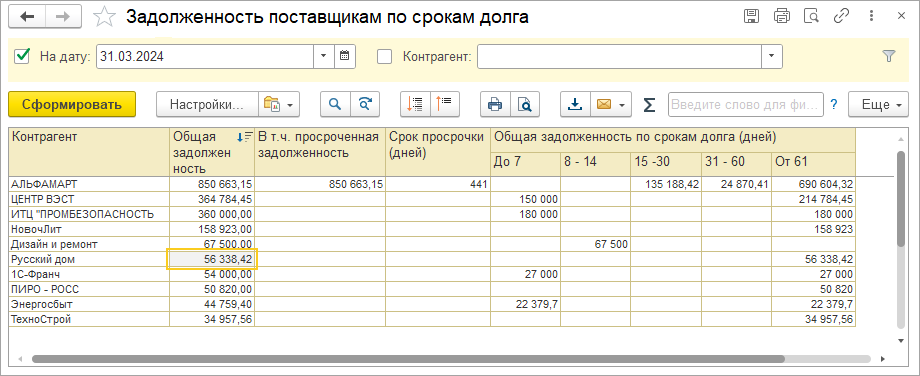
Task: Select the ПИРО - РОСС cell
Action: [x=89, y=289]
